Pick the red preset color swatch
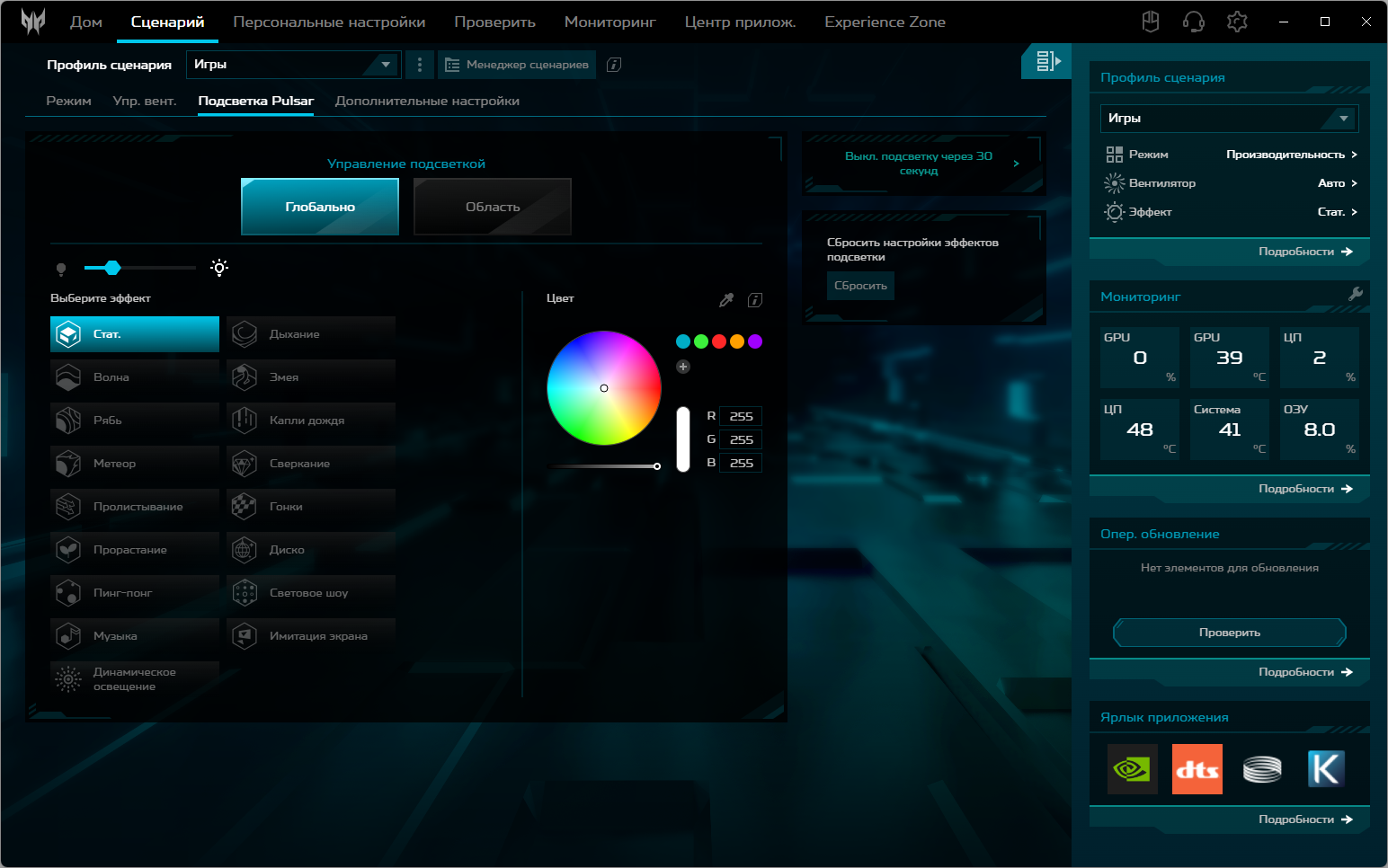 [x=719, y=341]
